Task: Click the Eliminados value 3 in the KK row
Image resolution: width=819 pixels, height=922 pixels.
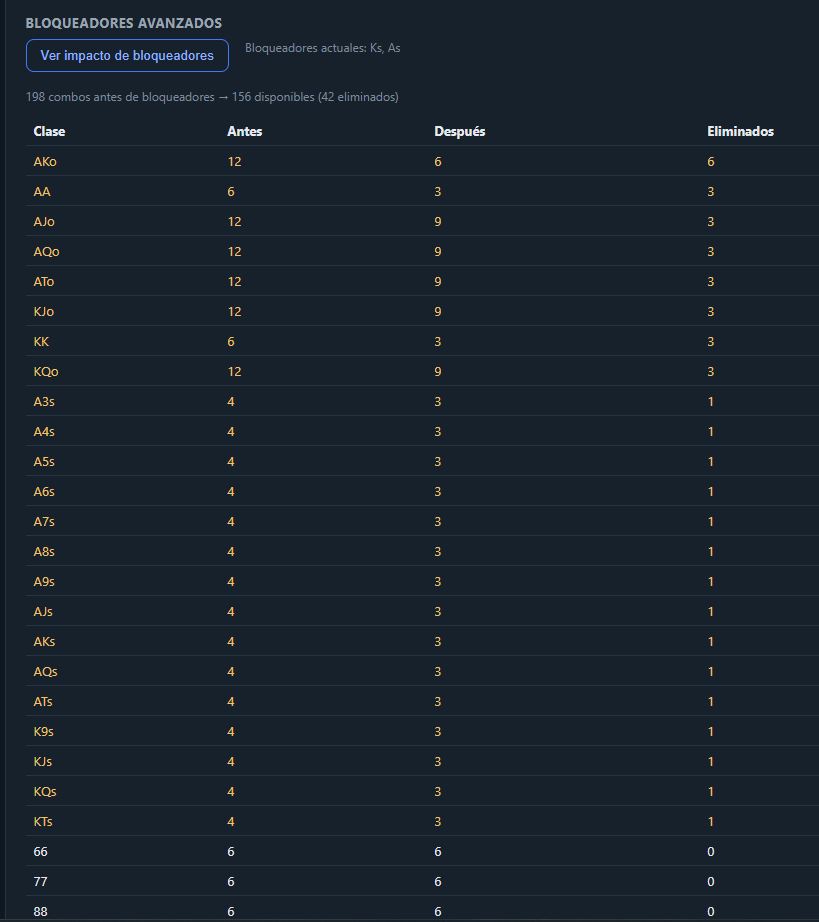Action: coord(711,342)
